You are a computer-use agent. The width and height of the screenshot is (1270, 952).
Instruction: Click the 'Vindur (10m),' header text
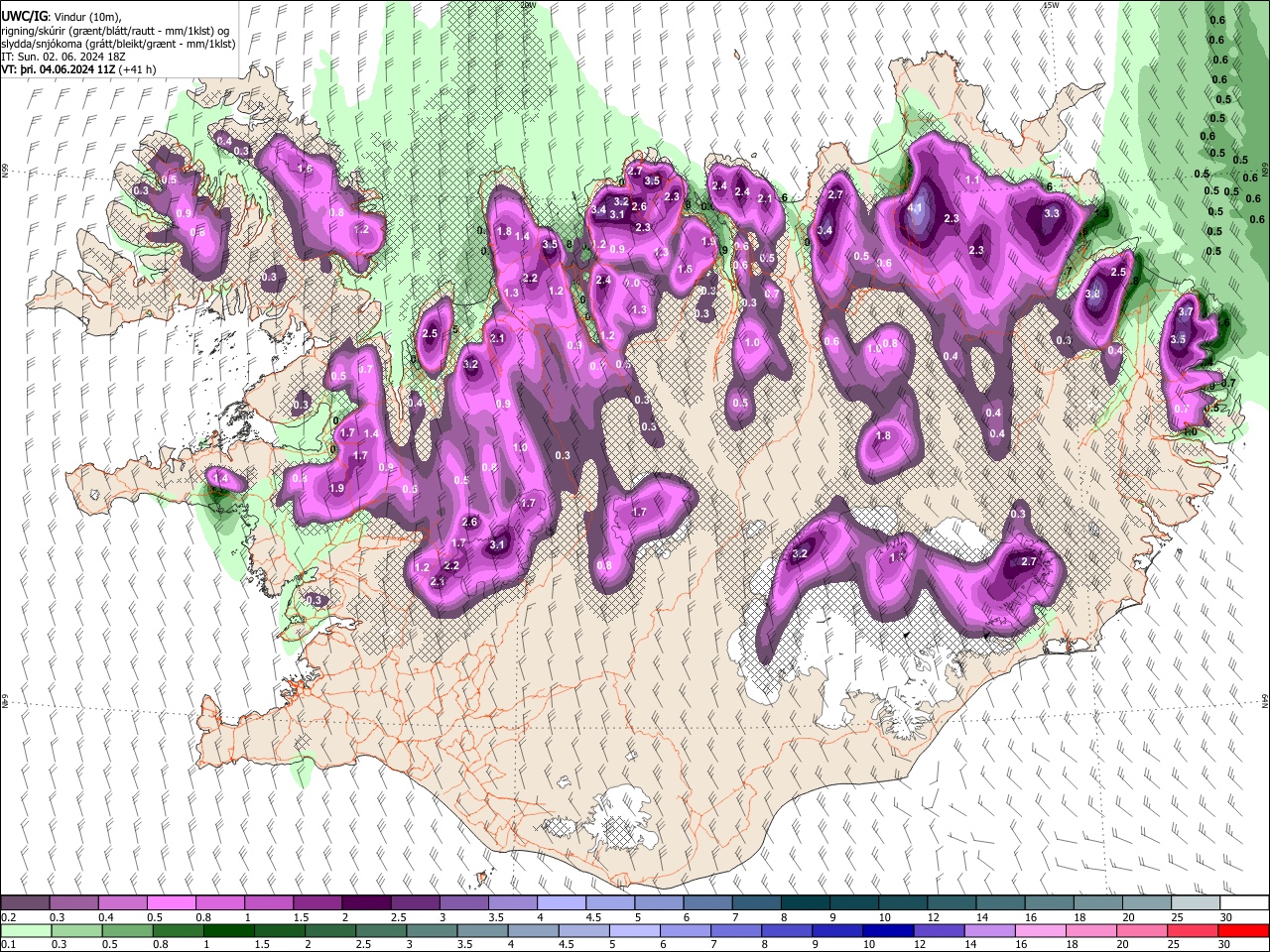coord(87,17)
